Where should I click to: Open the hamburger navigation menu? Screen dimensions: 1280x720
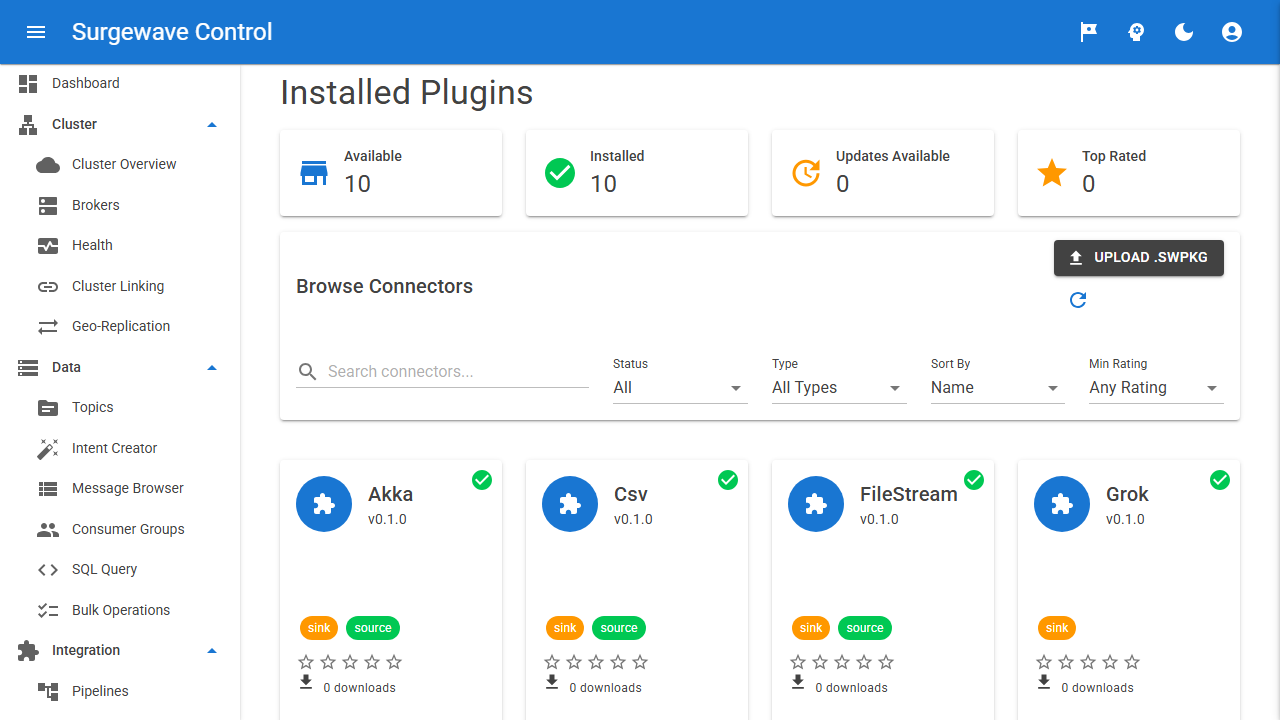[36, 32]
